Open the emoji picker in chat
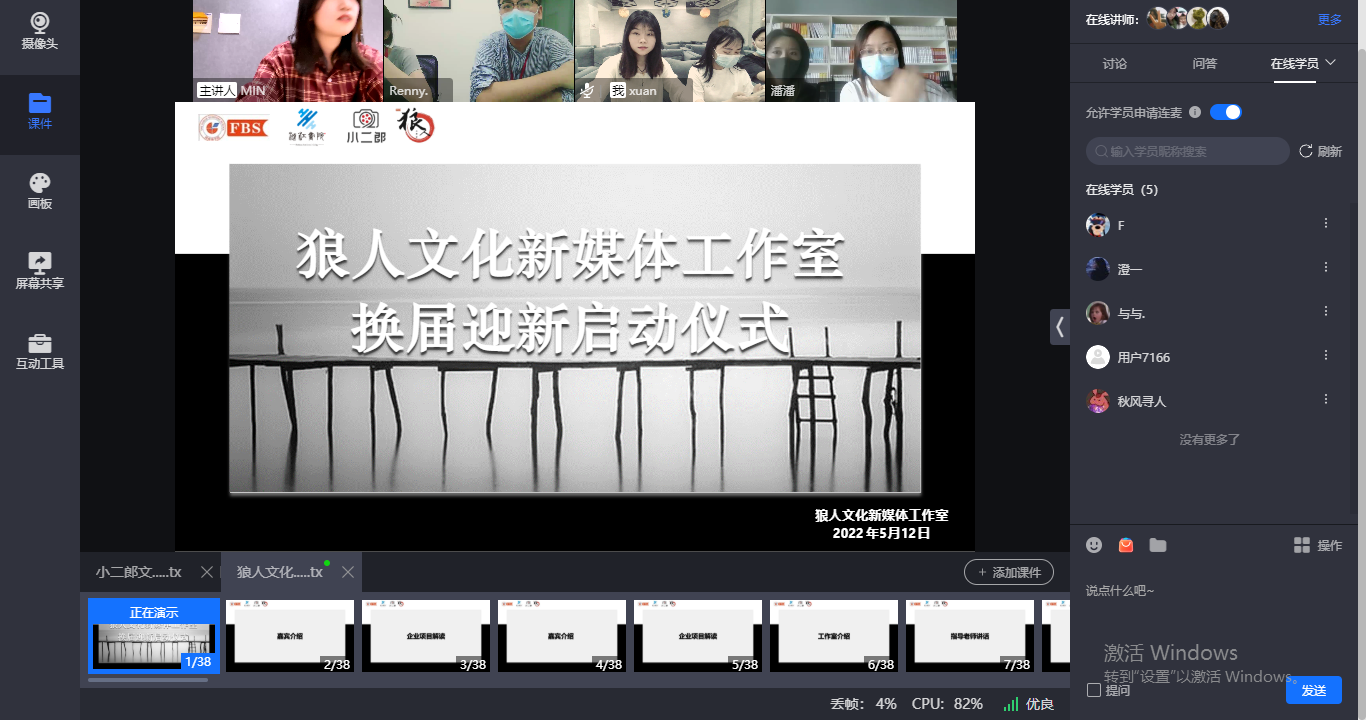The image size is (1366, 720). [1094, 545]
